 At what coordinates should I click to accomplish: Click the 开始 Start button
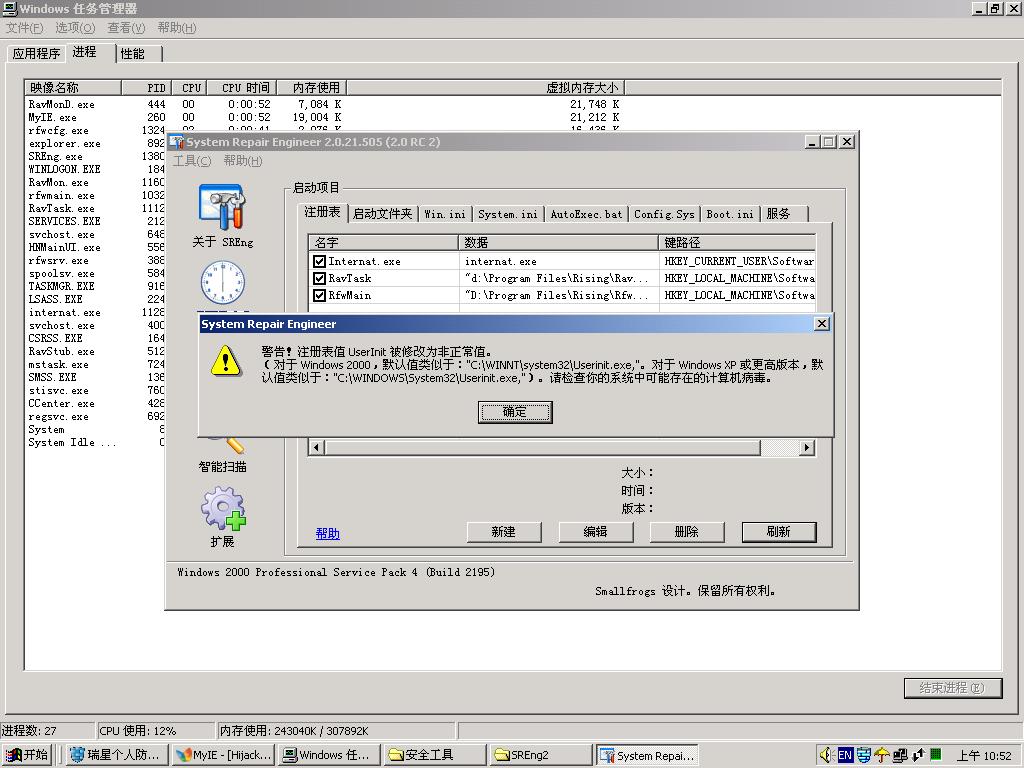(x=26, y=755)
